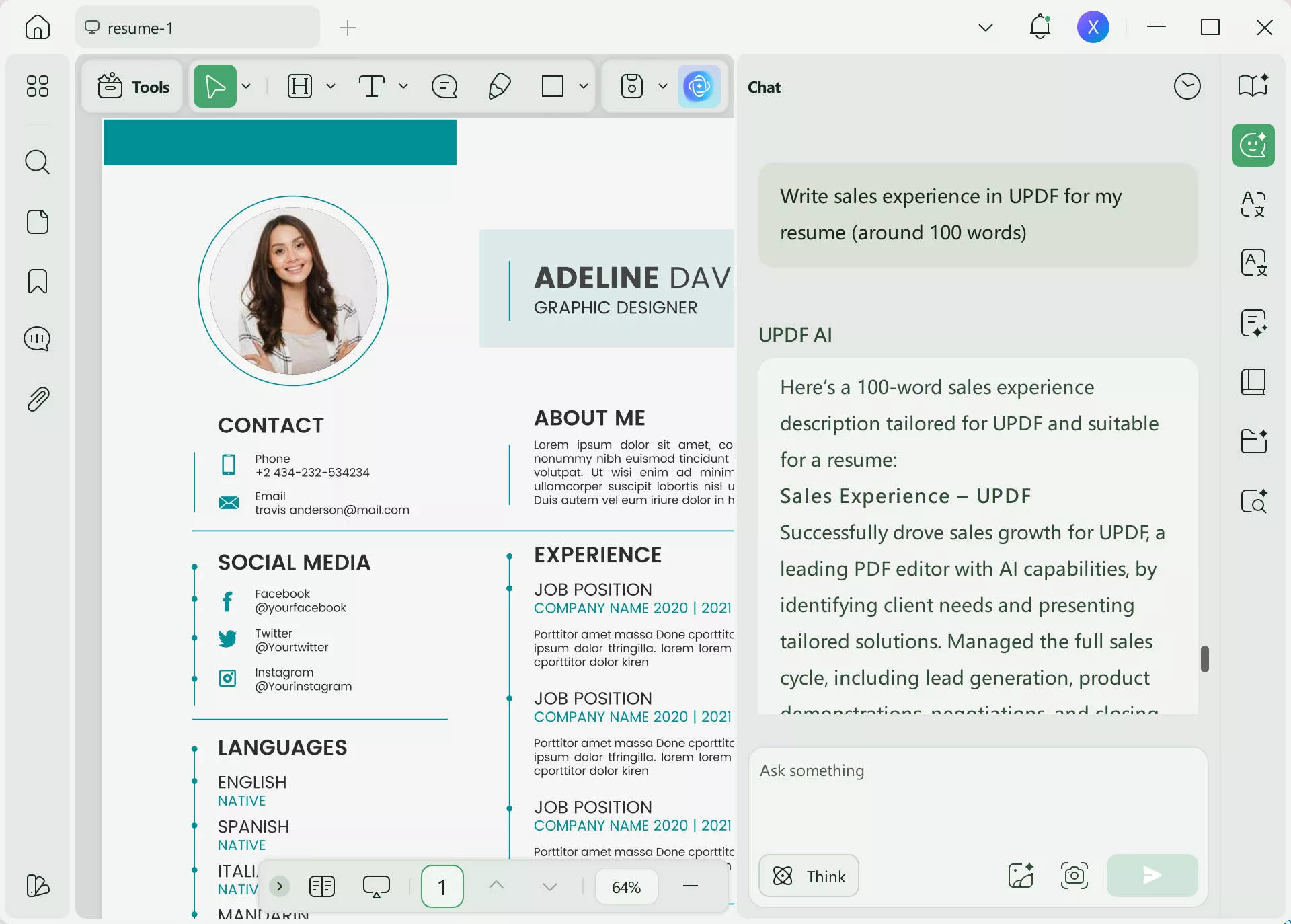Switch to the resume-1 tab

(x=197, y=28)
